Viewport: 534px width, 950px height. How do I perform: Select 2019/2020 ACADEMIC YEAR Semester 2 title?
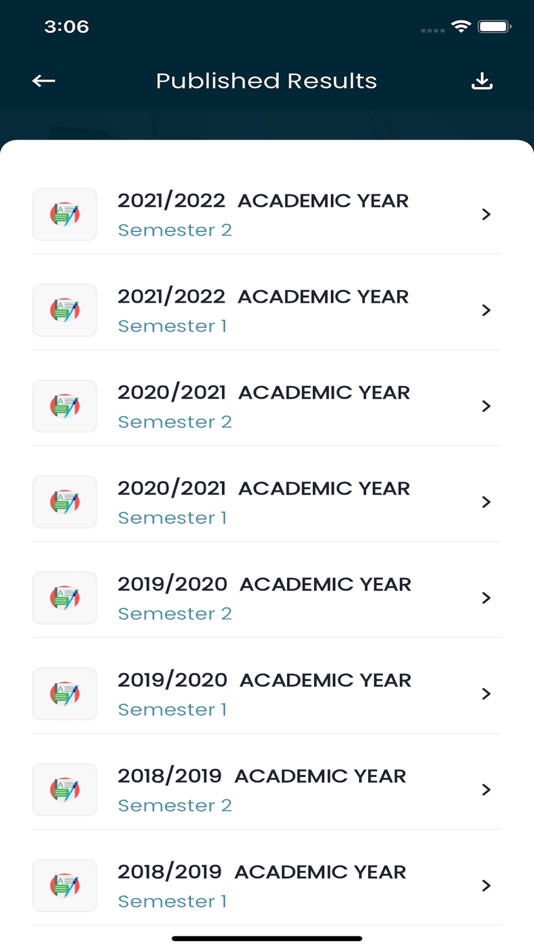pyautogui.click(x=264, y=584)
